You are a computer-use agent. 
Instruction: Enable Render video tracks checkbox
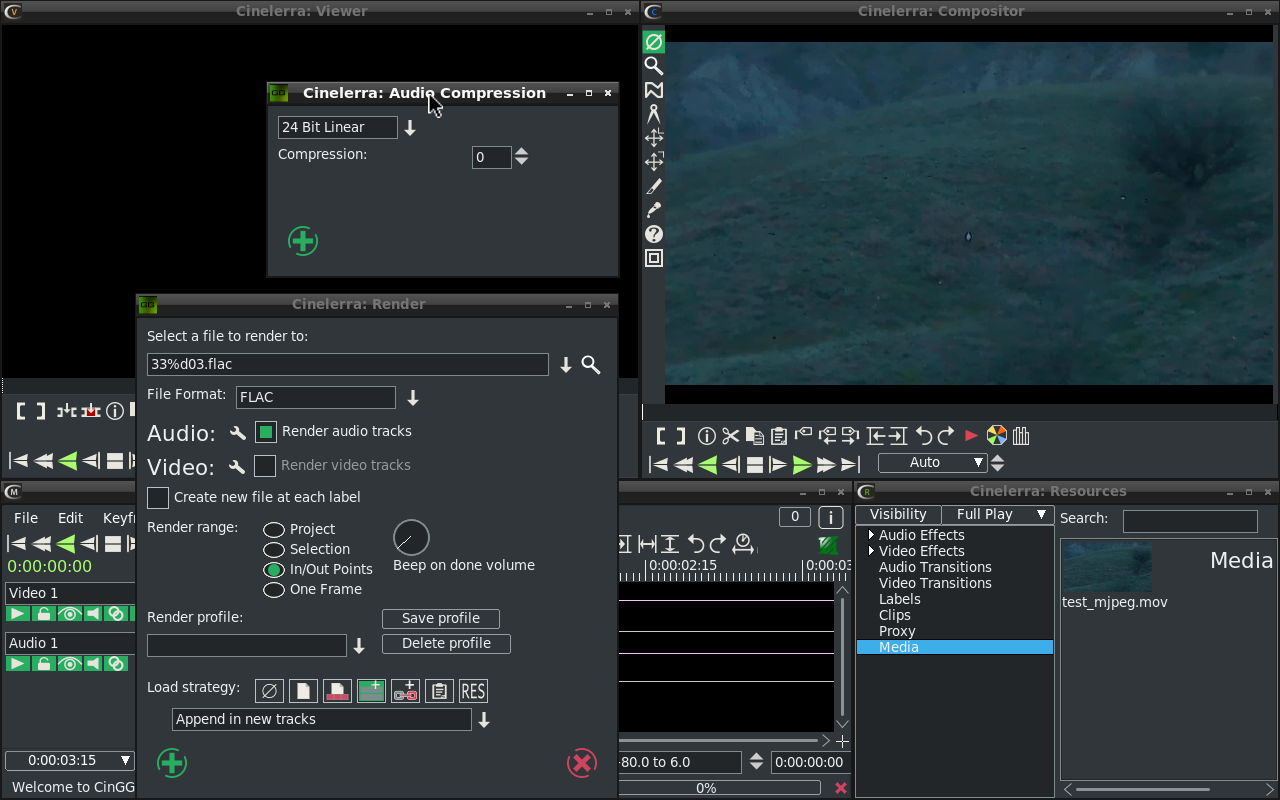(265, 466)
